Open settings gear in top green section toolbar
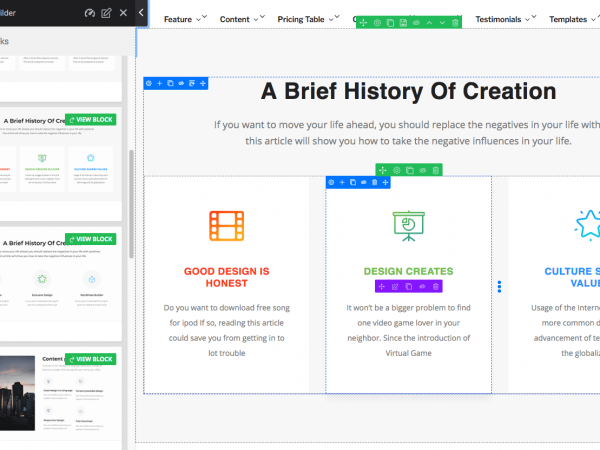The width and height of the screenshot is (600, 450). [x=377, y=22]
